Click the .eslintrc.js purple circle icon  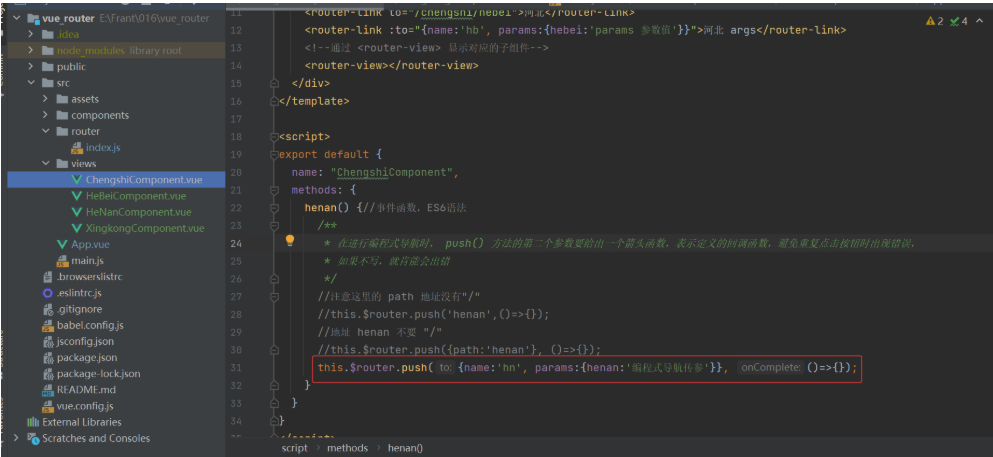[47, 293]
